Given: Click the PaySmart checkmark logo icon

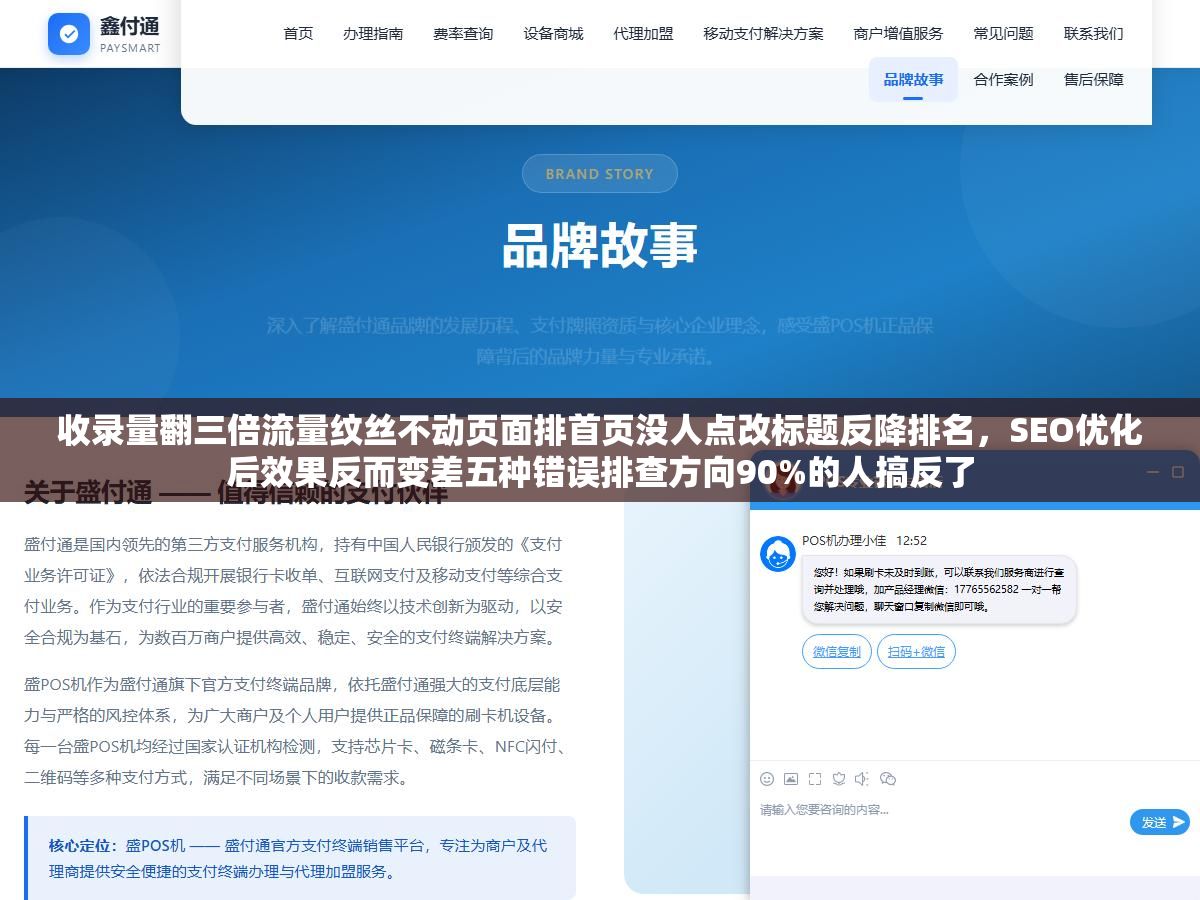Looking at the screenshot, I should 69,34.
